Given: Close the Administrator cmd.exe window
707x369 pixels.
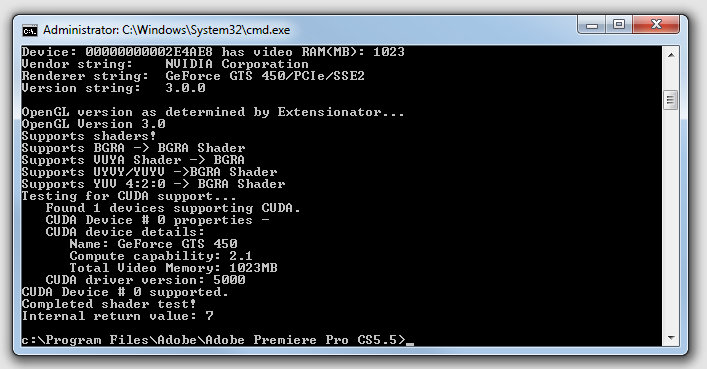Looking at the screenshot, I should pos(656,24).
